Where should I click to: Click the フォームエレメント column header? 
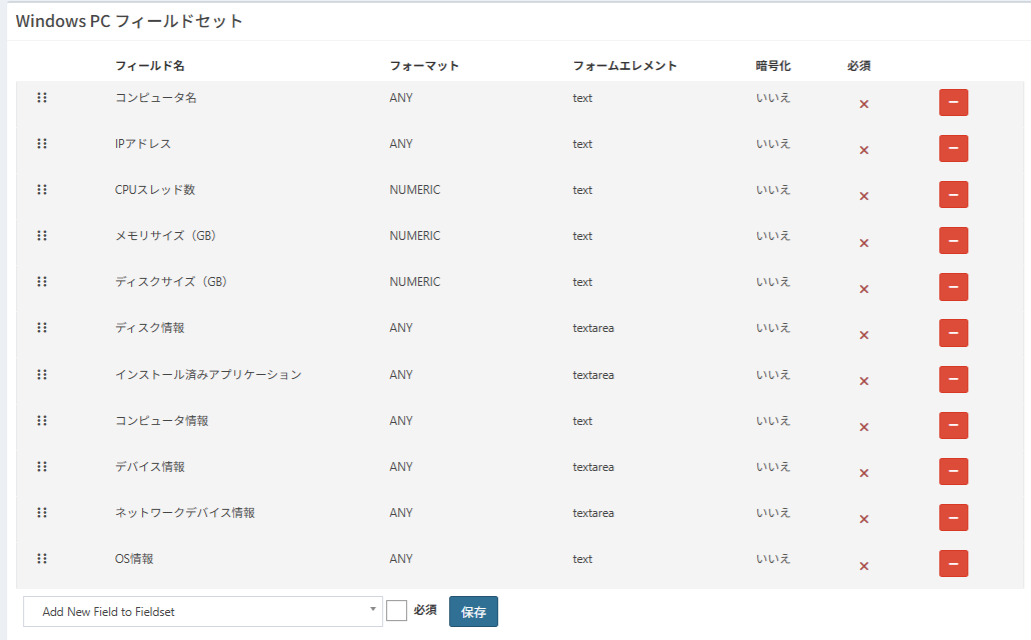tap(625, 66)
